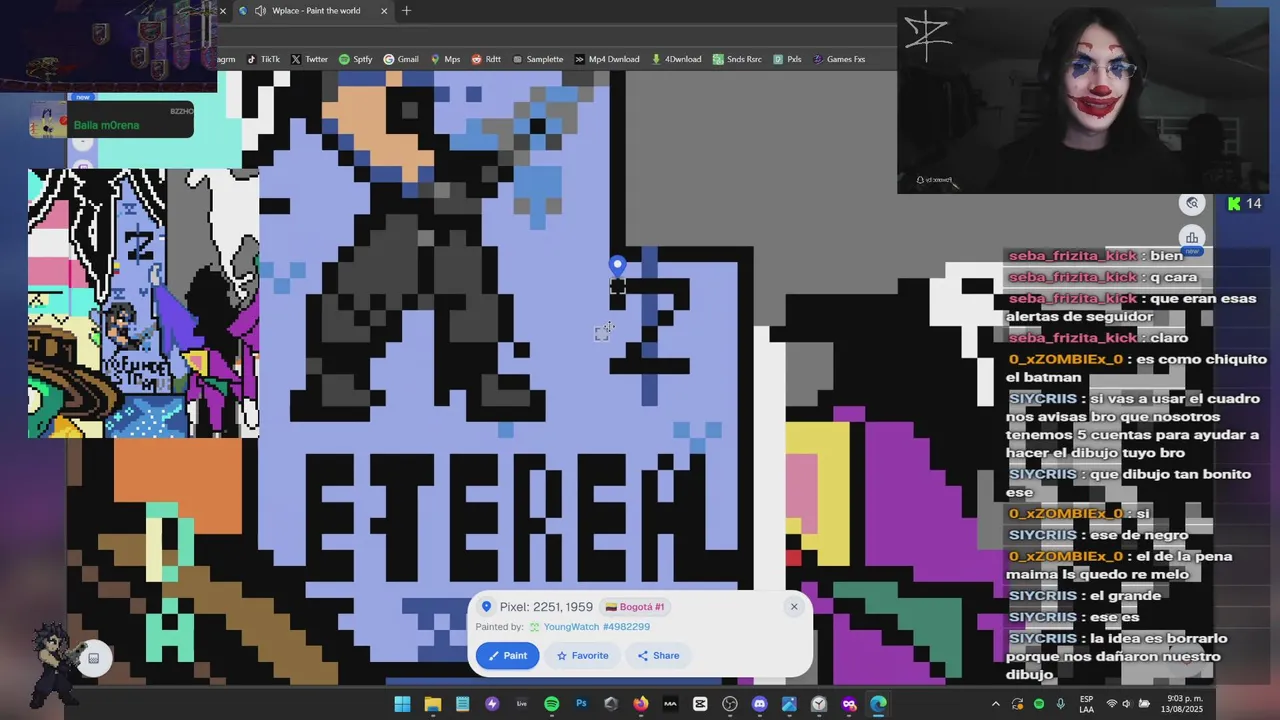Click the sync update icon in the tray
1280x720 pixels.
coord(1017,704)
